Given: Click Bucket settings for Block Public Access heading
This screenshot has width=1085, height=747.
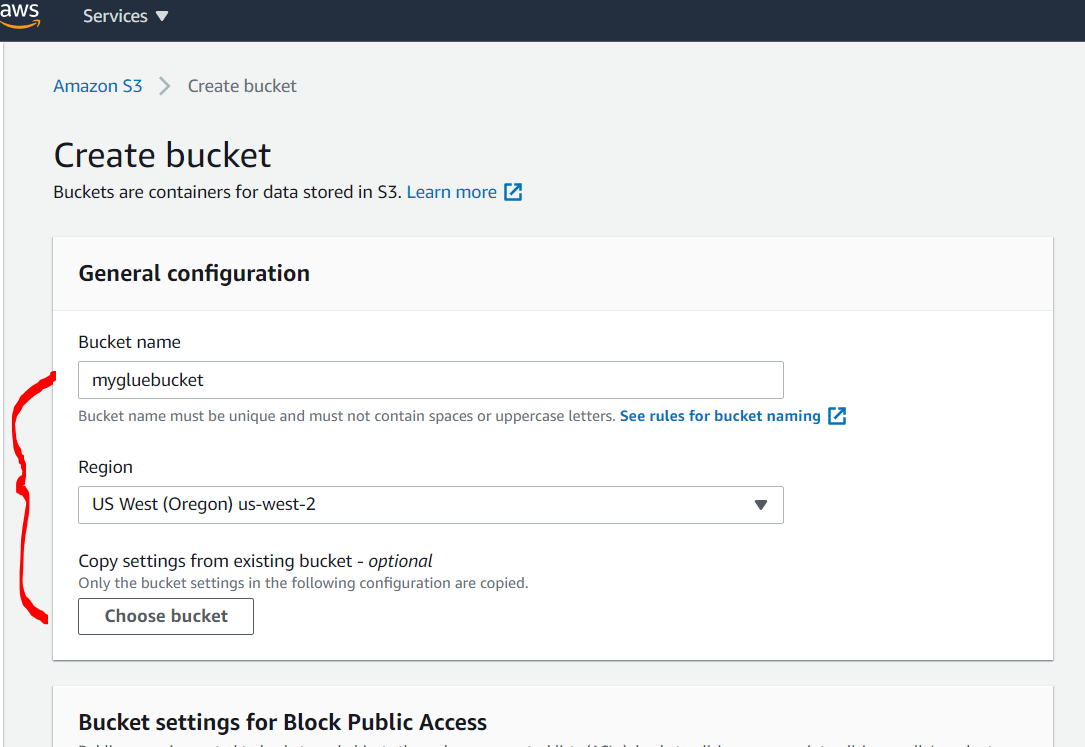Looking at the screenshot, I should click(282, 722).
